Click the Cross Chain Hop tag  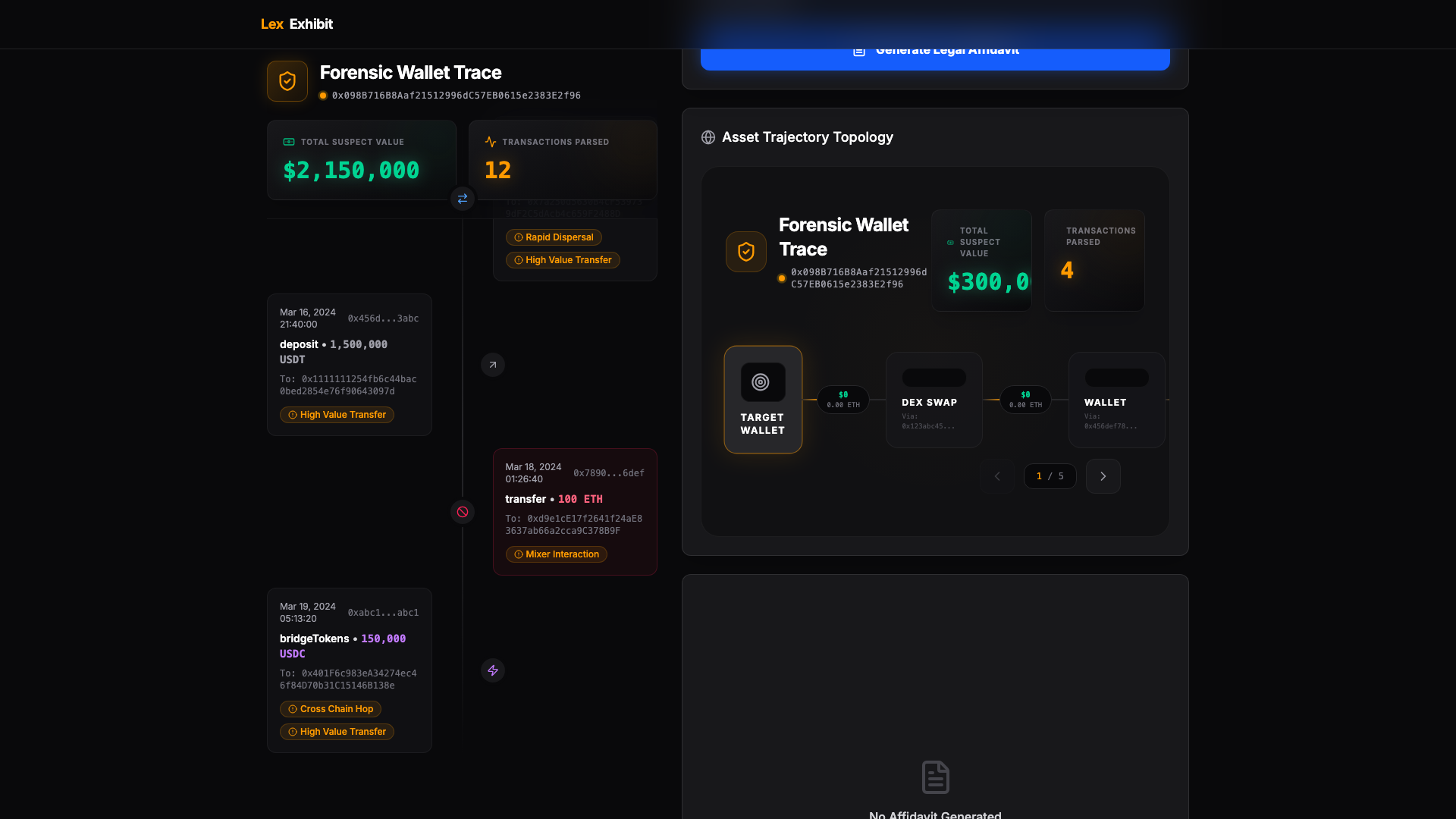[x=331, y=709]
